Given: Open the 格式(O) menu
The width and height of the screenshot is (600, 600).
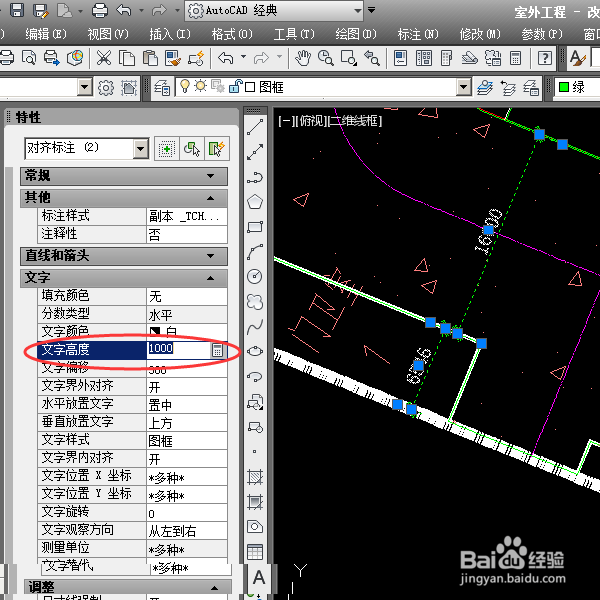Looking at the screenshot, I should click(232, 34).
